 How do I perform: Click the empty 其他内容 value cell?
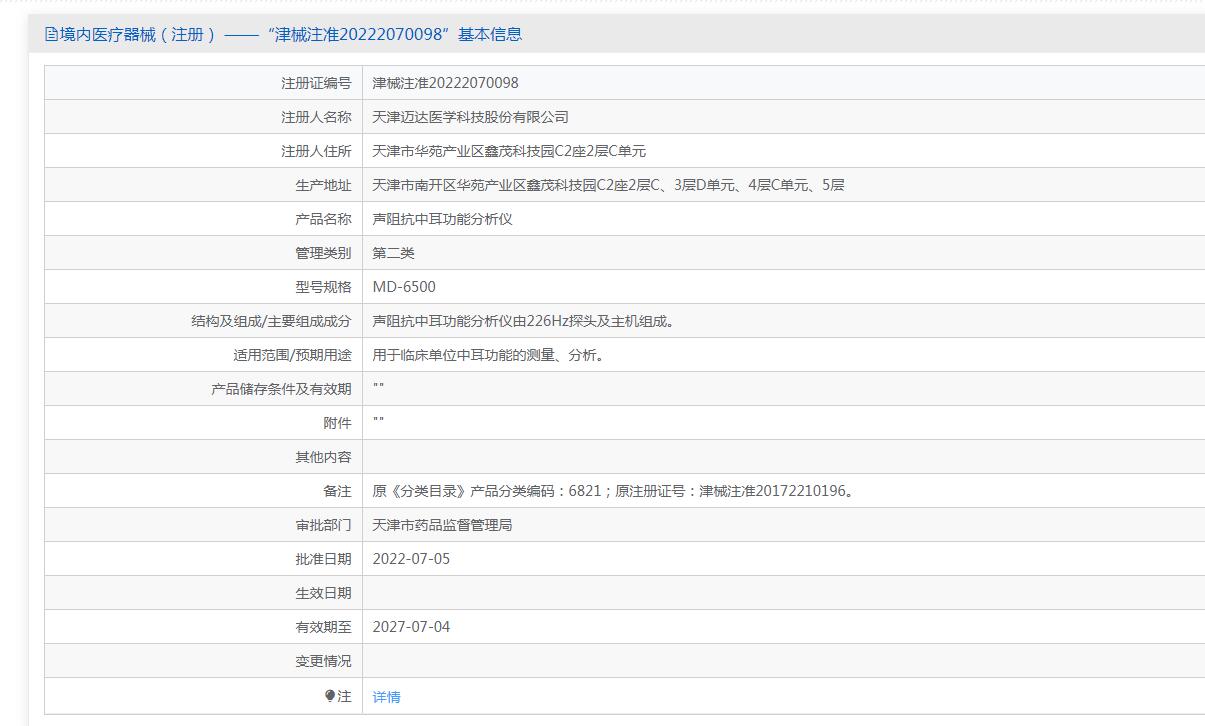(780, 457)
